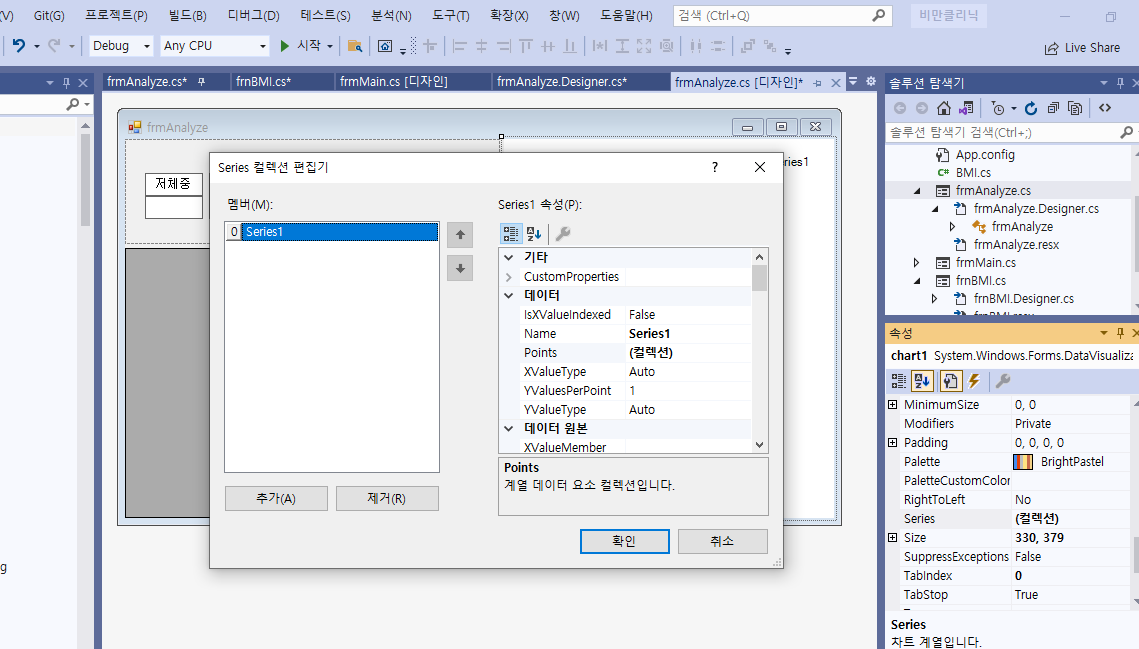The width and height of the screenshot is (1139, 649).
Task: Click the main search box 검색 (Ctrl+Q)
Action: [x=782, y=15]
